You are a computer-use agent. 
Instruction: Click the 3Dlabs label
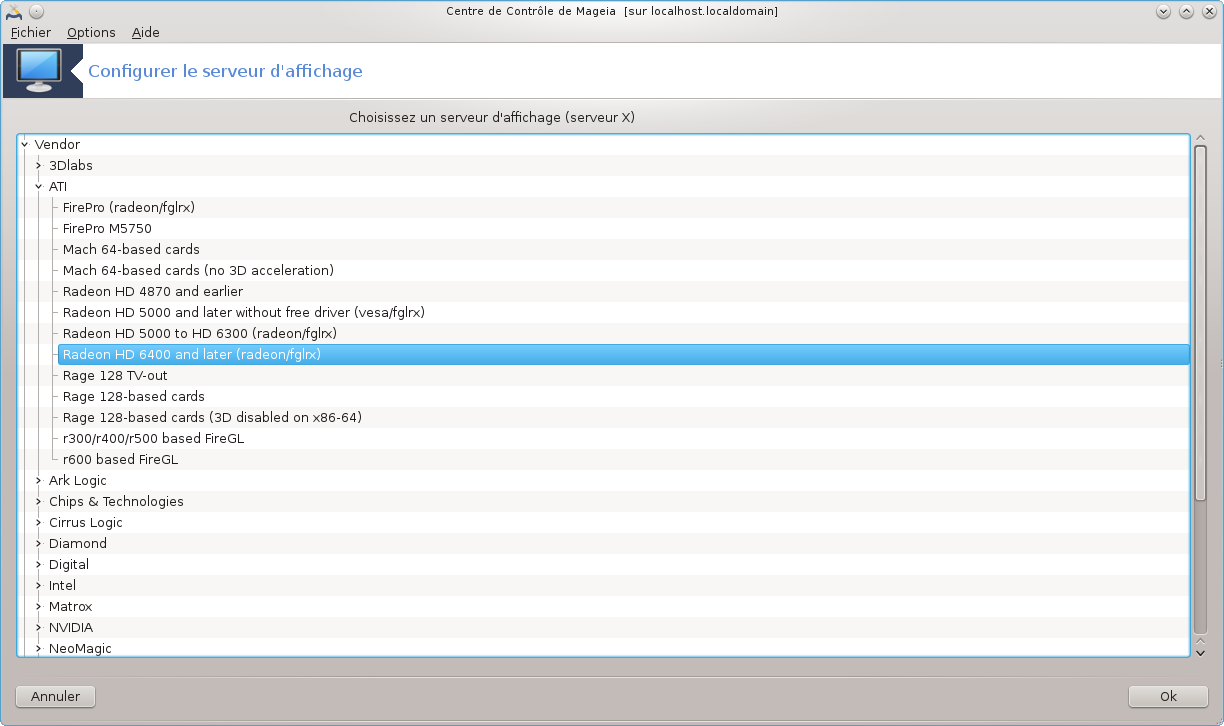coord(71,166)
